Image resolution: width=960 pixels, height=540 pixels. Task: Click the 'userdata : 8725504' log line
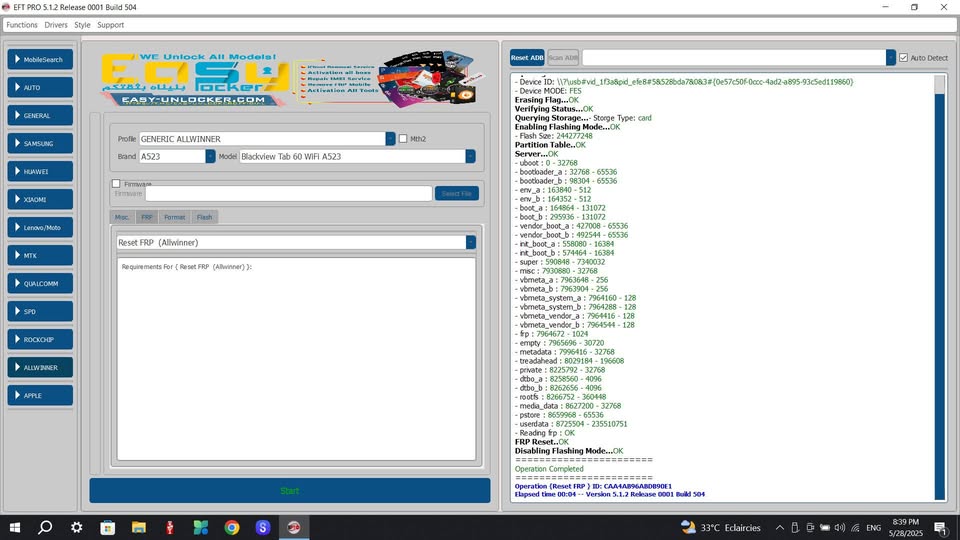[571, 424]
